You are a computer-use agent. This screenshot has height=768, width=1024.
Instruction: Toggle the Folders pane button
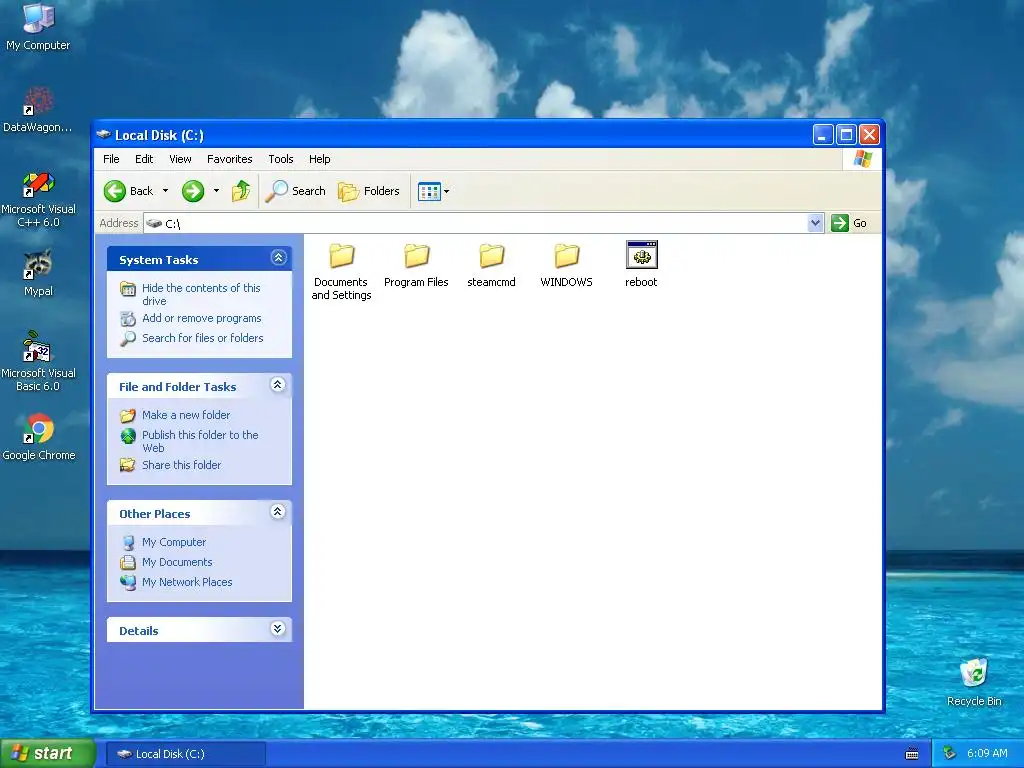369,191
